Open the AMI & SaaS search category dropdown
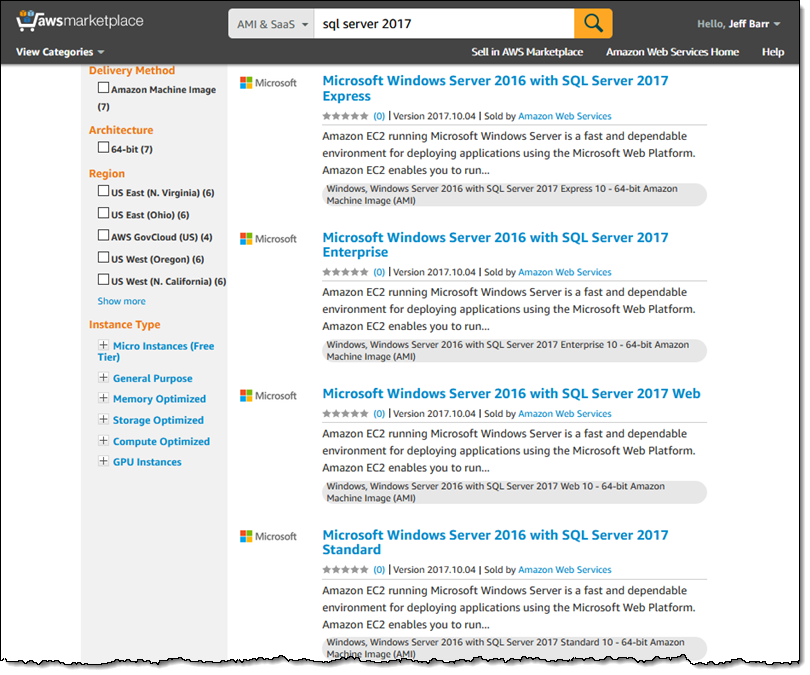Viewport: 810px width, 675px height. pyautogui.click(x=270, y=24)
